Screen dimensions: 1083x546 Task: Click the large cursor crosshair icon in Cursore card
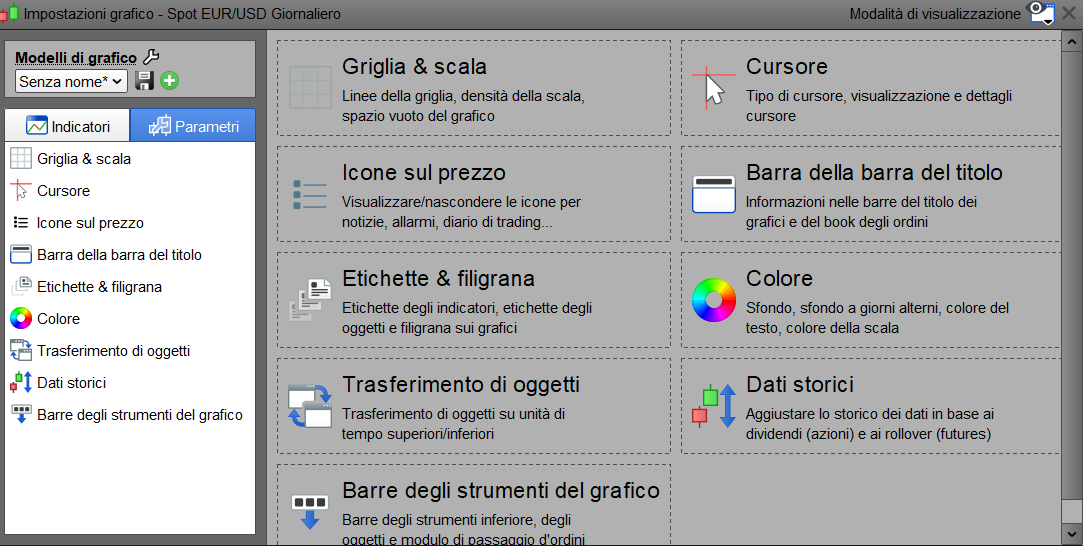pos(713,88)
